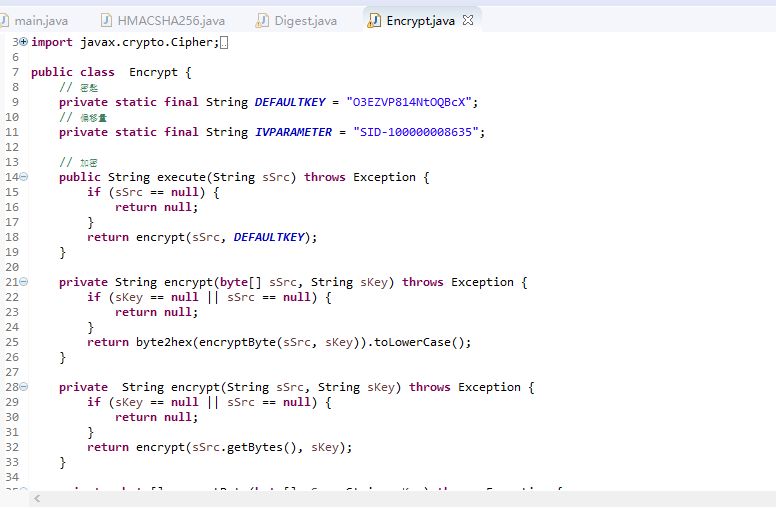Click the string "SID-100000008635"
The image size is (776, 509).
click(x=416, y=132)
